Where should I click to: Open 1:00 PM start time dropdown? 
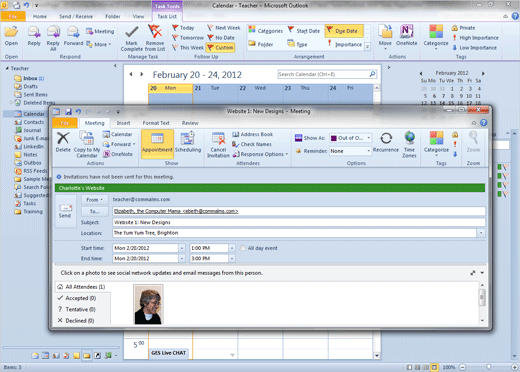[x=232, y=248]
